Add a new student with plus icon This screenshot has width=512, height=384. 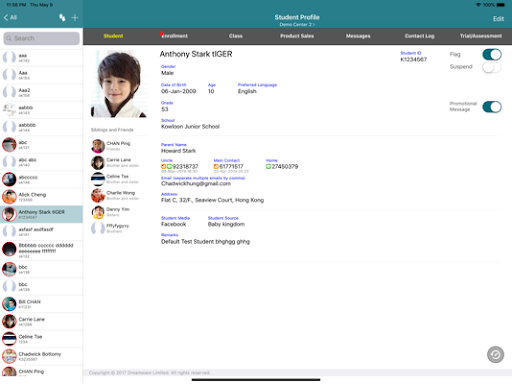coord(75,18)
